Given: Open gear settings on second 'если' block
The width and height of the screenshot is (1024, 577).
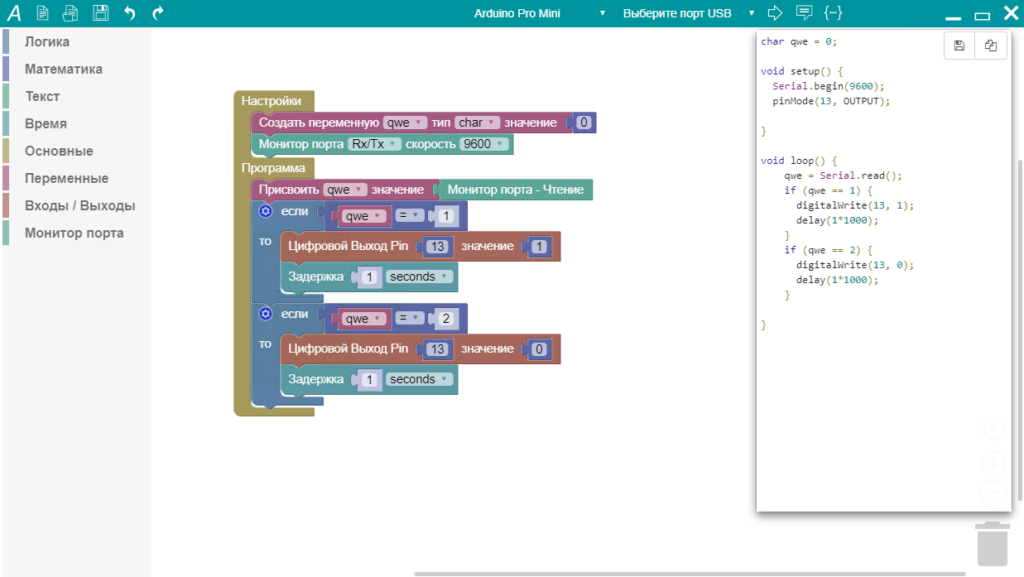Looking at the screenshot, I should [265, 314].
